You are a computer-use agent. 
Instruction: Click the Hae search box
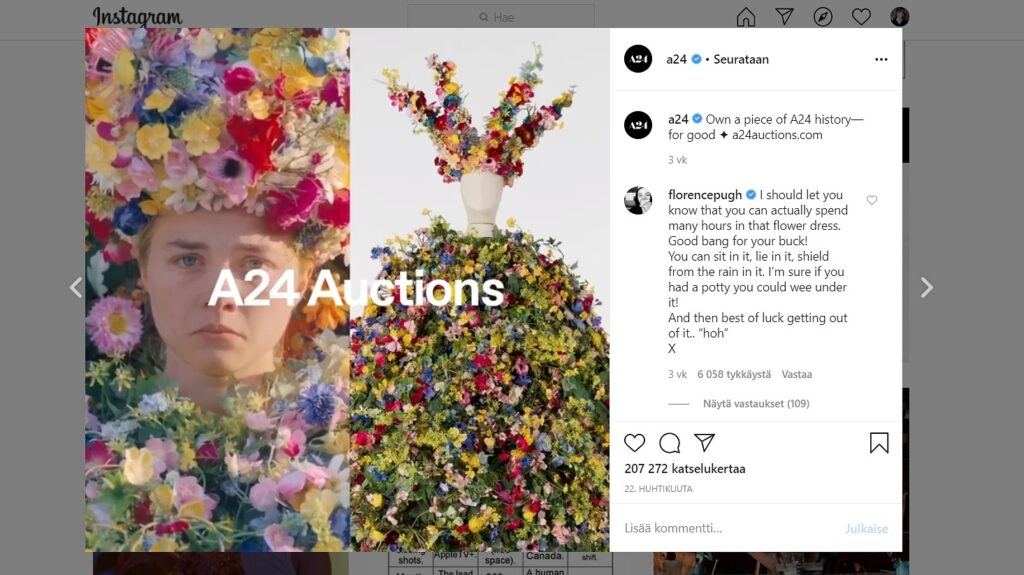(502, 17)
